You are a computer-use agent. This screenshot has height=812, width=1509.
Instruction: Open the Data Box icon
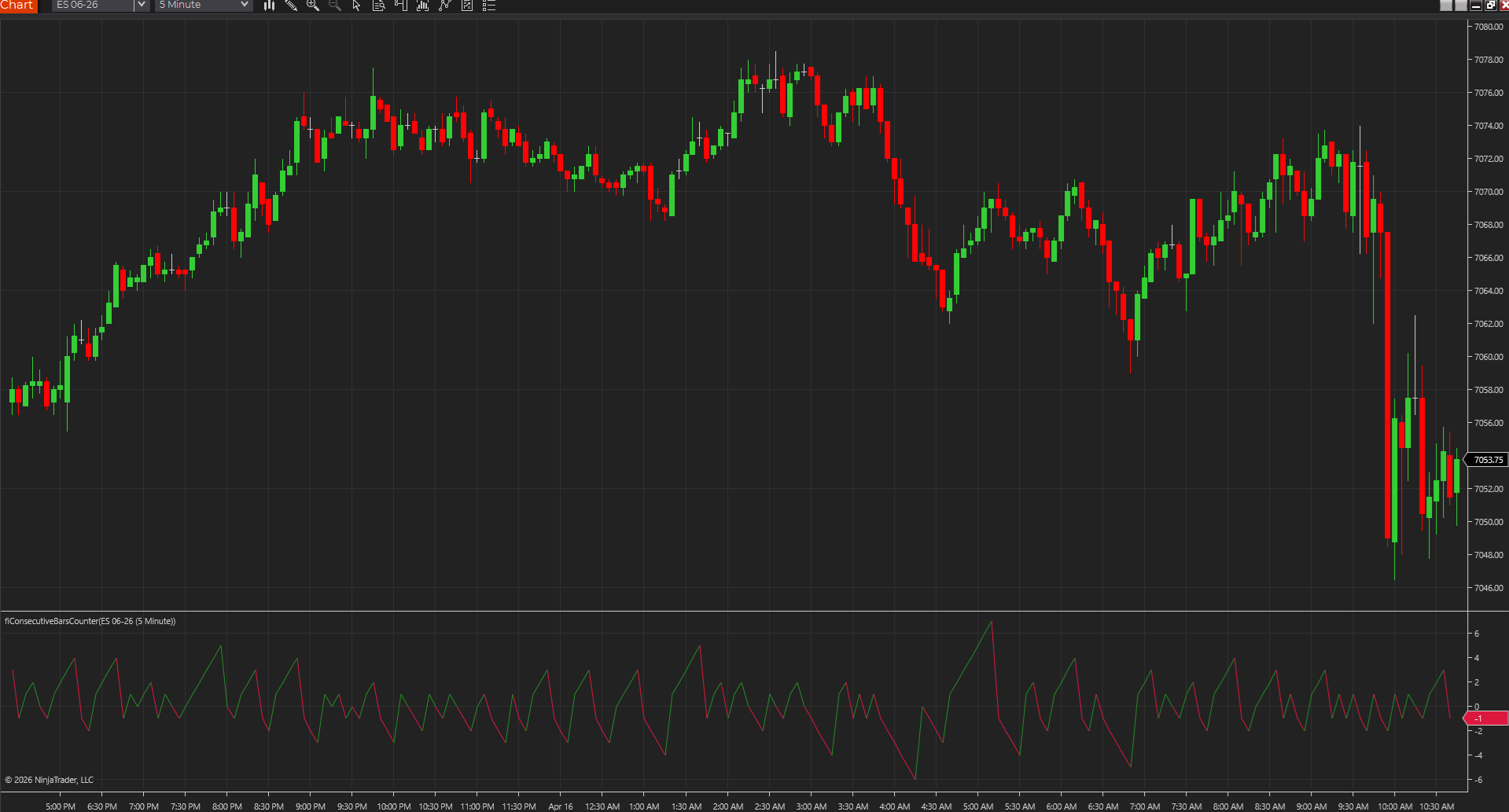[378, 6]
